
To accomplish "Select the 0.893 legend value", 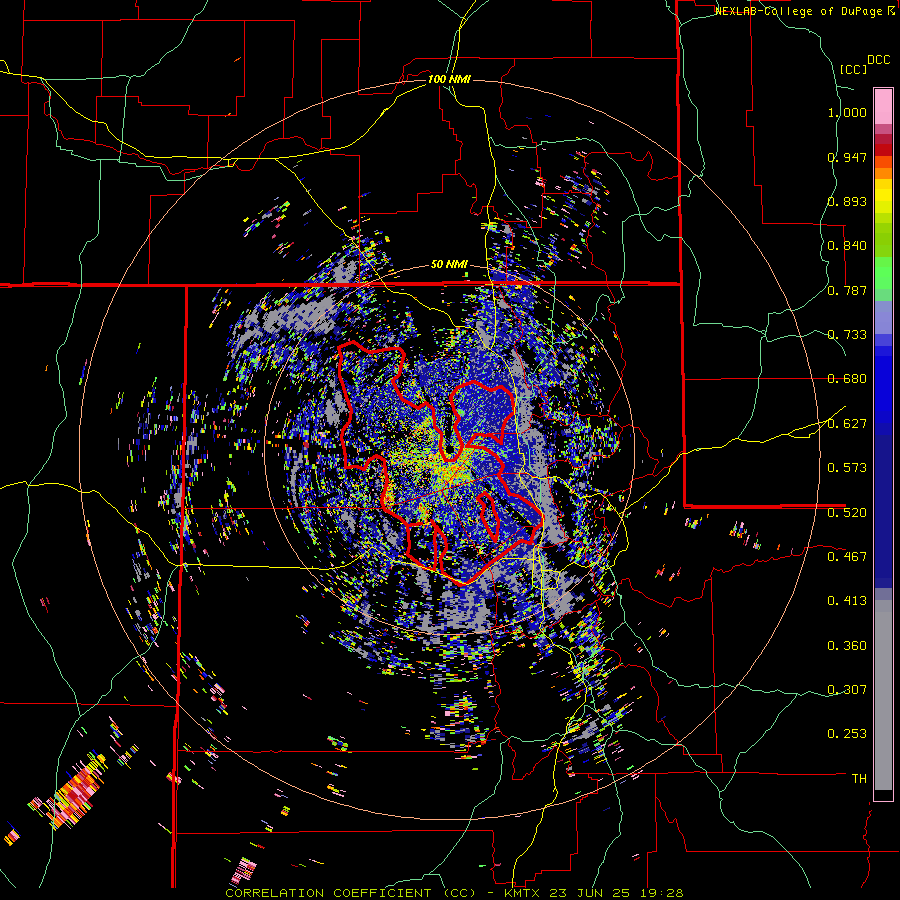I will [847, 201].
